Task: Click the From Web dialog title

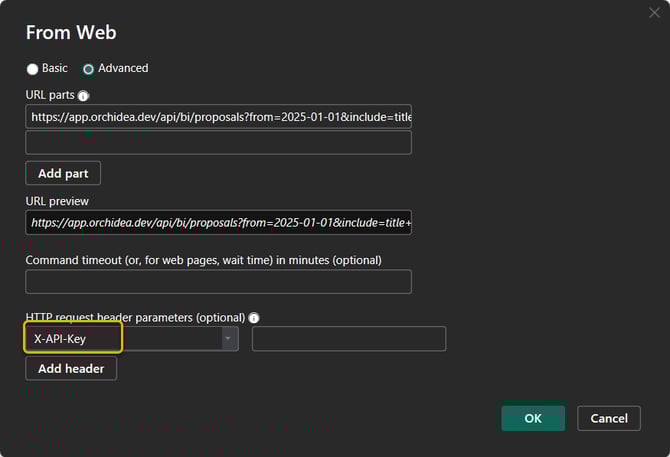Action: [x=71, y=33]
